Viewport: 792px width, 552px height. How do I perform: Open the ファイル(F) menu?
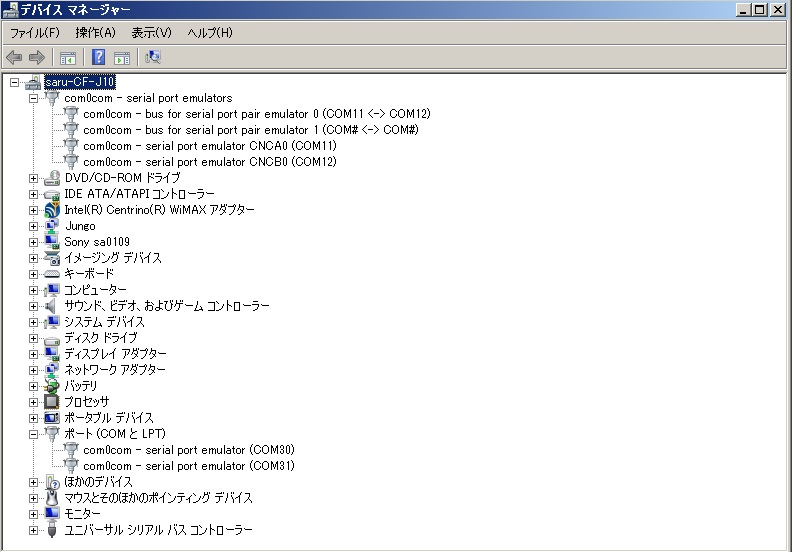35,33
